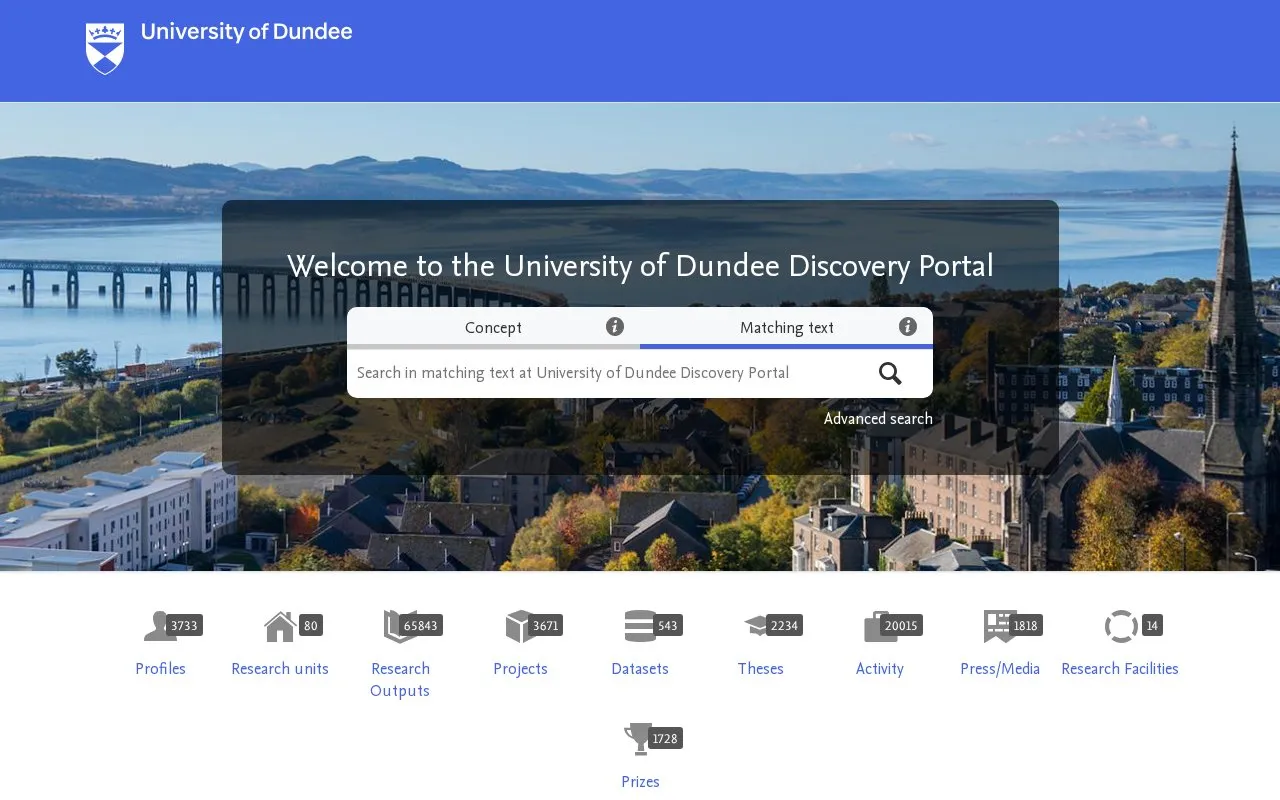
Task: Switch to the Concept search tab
Action: pyautogui.click(x=493, y=328)
